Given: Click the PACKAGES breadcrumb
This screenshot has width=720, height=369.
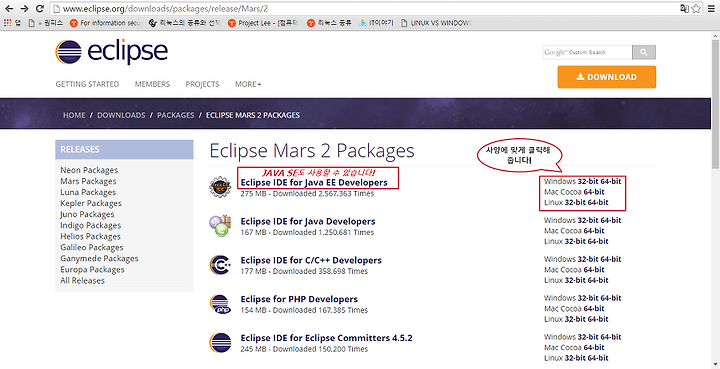Looking at the screenshot, I should 176,115.
